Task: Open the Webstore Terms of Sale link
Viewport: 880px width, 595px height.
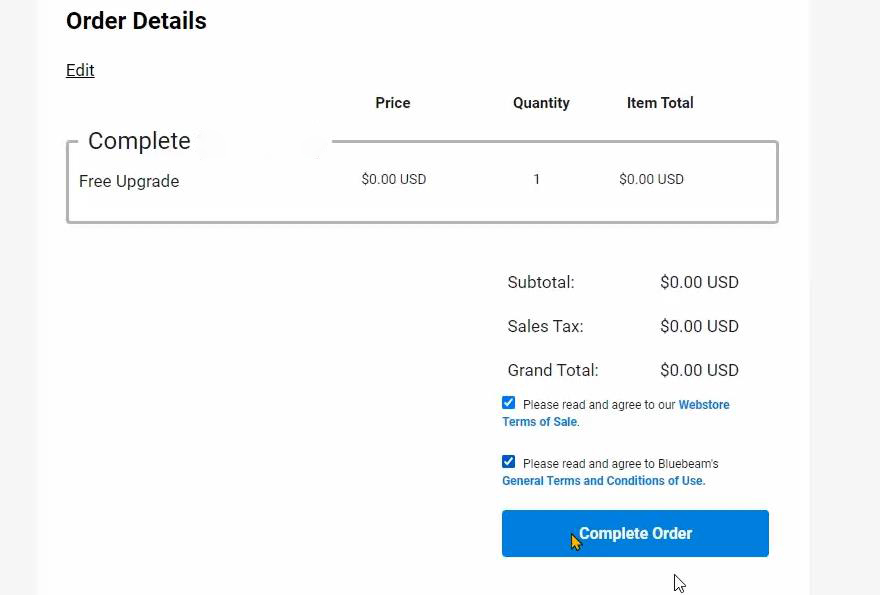Action: pyautogui.click(x=703, y=404)
